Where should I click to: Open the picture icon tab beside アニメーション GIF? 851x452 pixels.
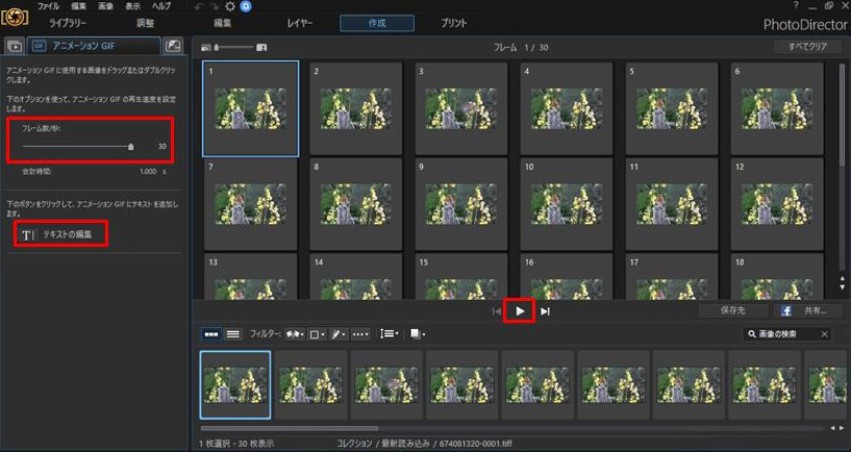click(x=173, y=46)
